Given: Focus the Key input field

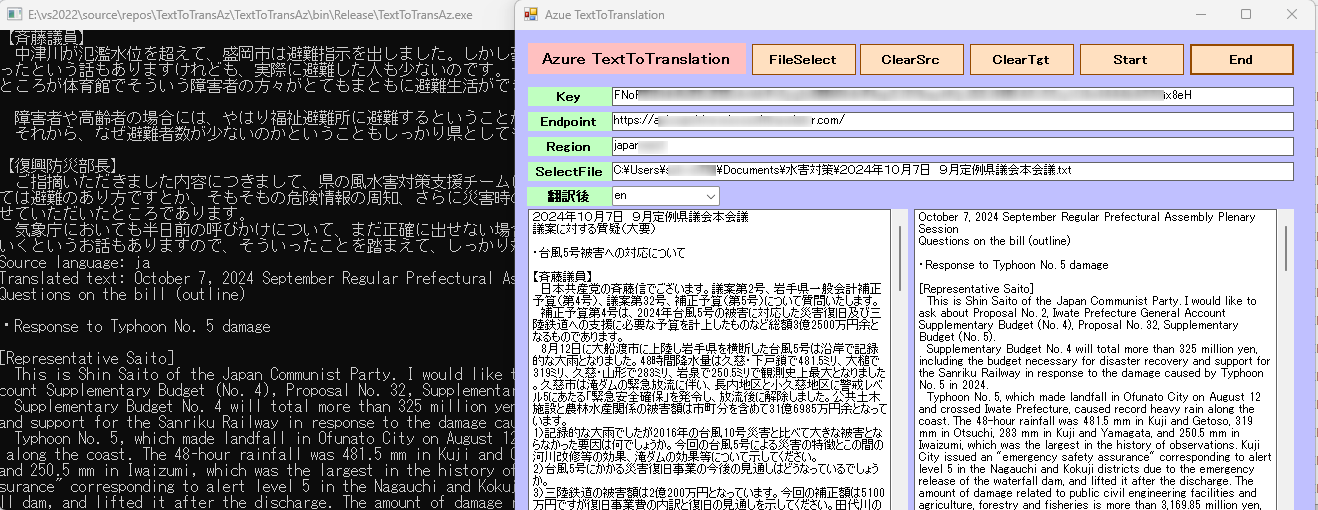Looking at the screenshot, I should (x=952, y=96).
